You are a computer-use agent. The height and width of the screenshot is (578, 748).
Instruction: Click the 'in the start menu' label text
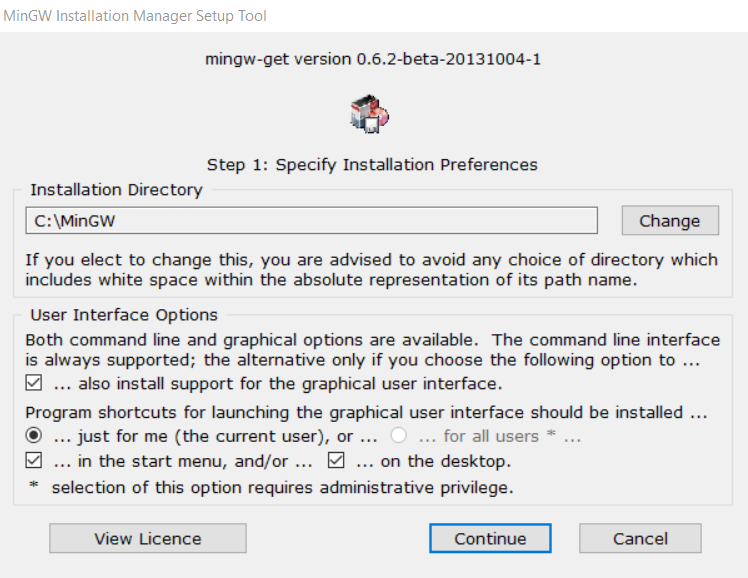[x=183, y=461]
